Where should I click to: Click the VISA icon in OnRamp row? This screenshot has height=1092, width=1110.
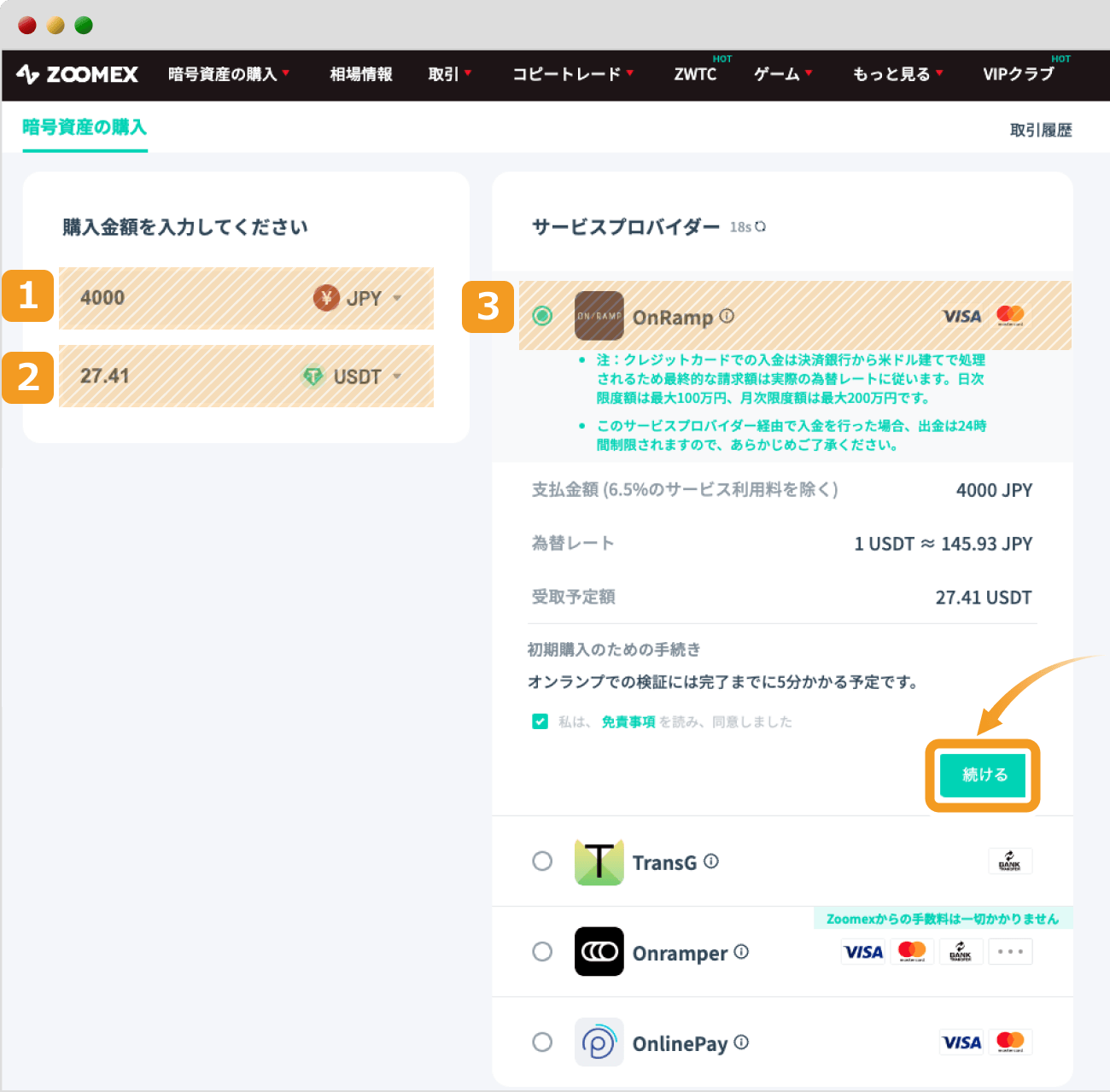pos(962,316)
